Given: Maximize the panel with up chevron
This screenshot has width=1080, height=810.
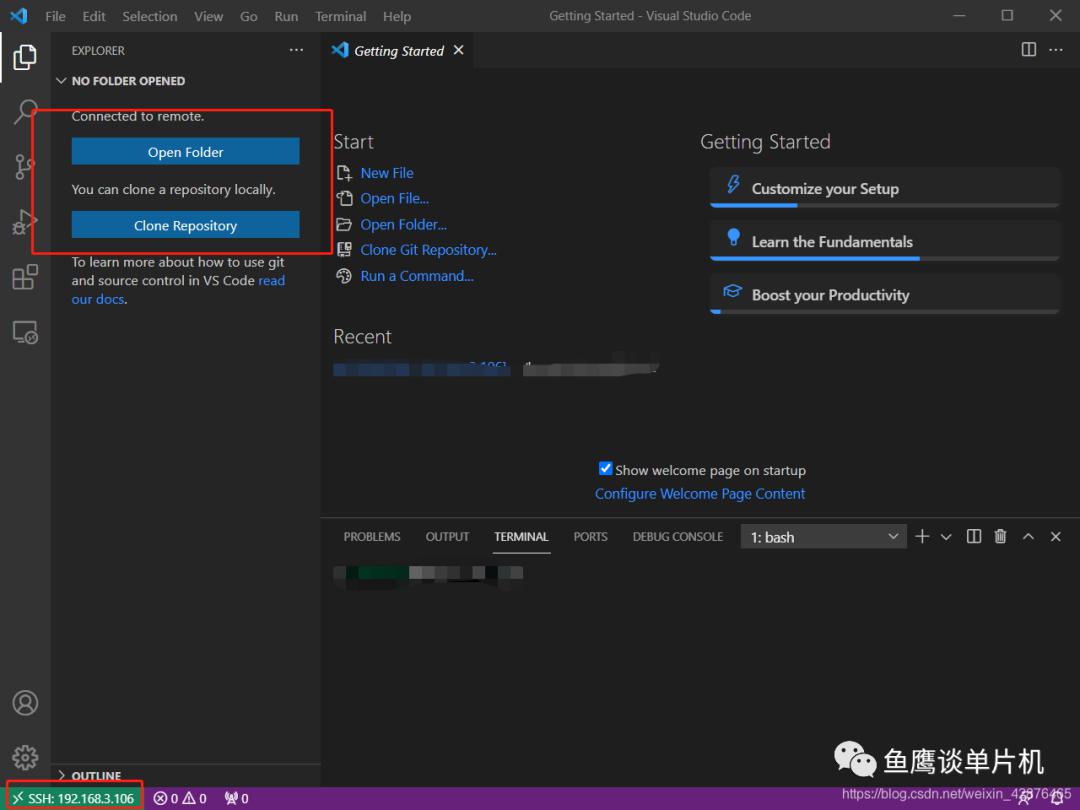Looking at the screenshot, I should (1028, 537).
